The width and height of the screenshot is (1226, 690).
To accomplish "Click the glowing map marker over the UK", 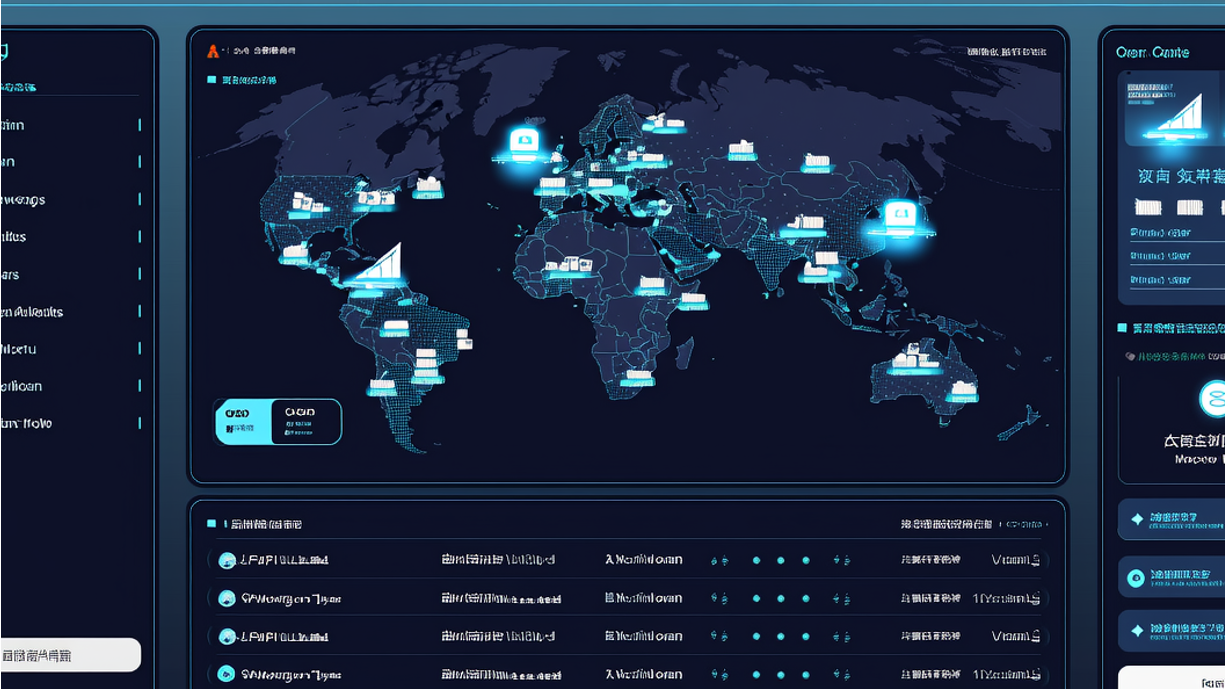I will point(523,141).
